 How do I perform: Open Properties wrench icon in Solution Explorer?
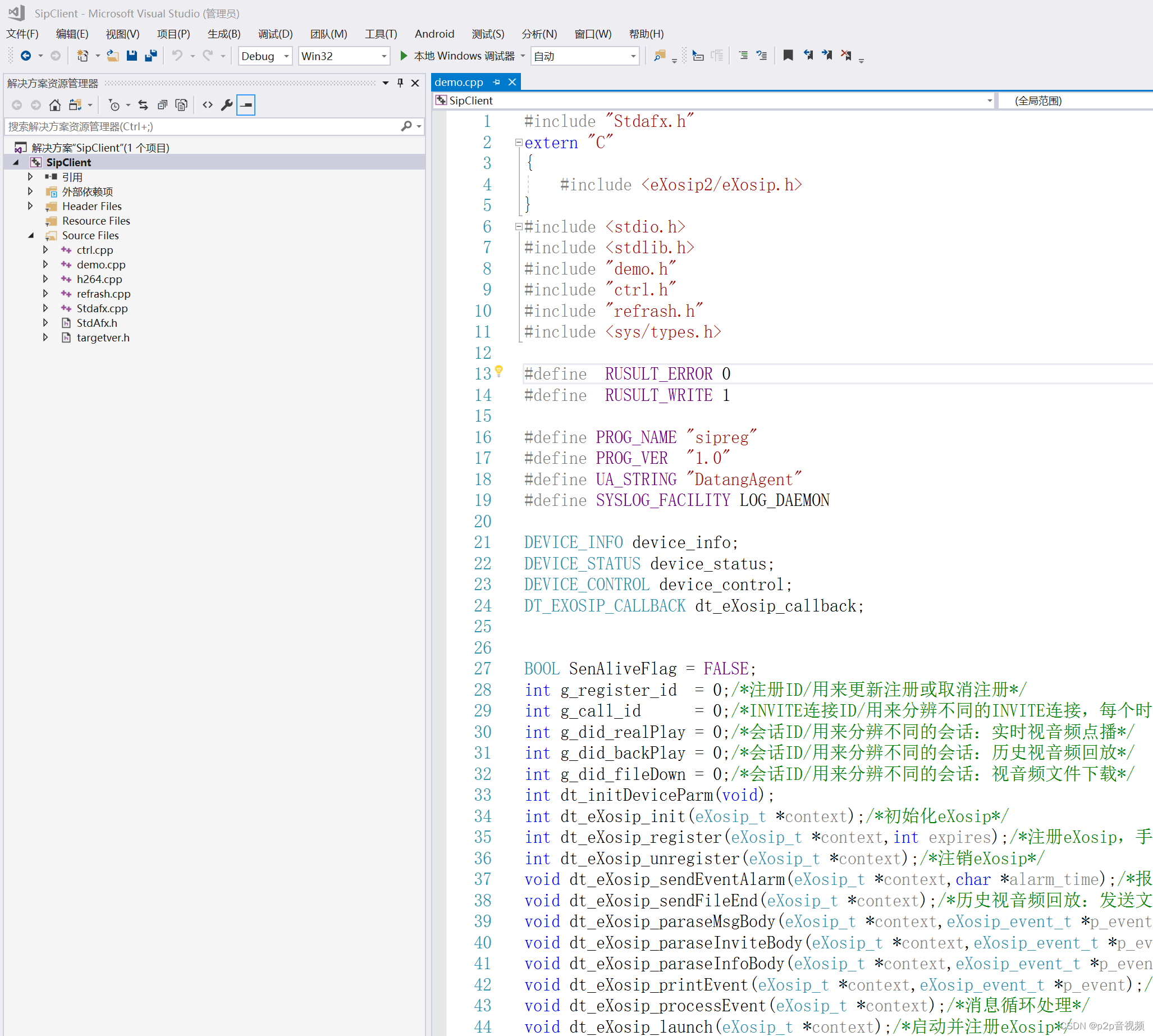pos(227,106)
